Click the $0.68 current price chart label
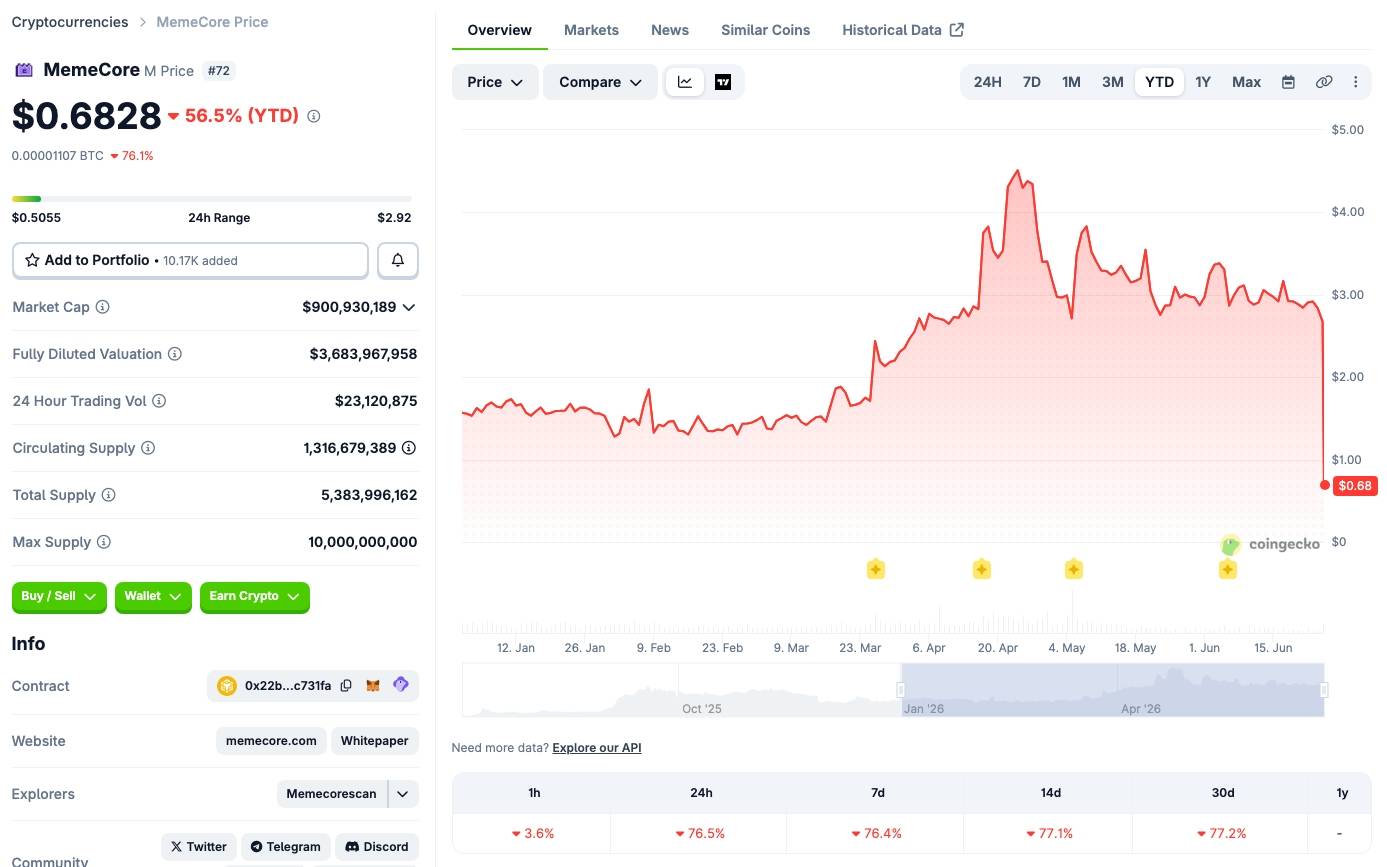1387x867 pixels. (x=1355, y=486)
